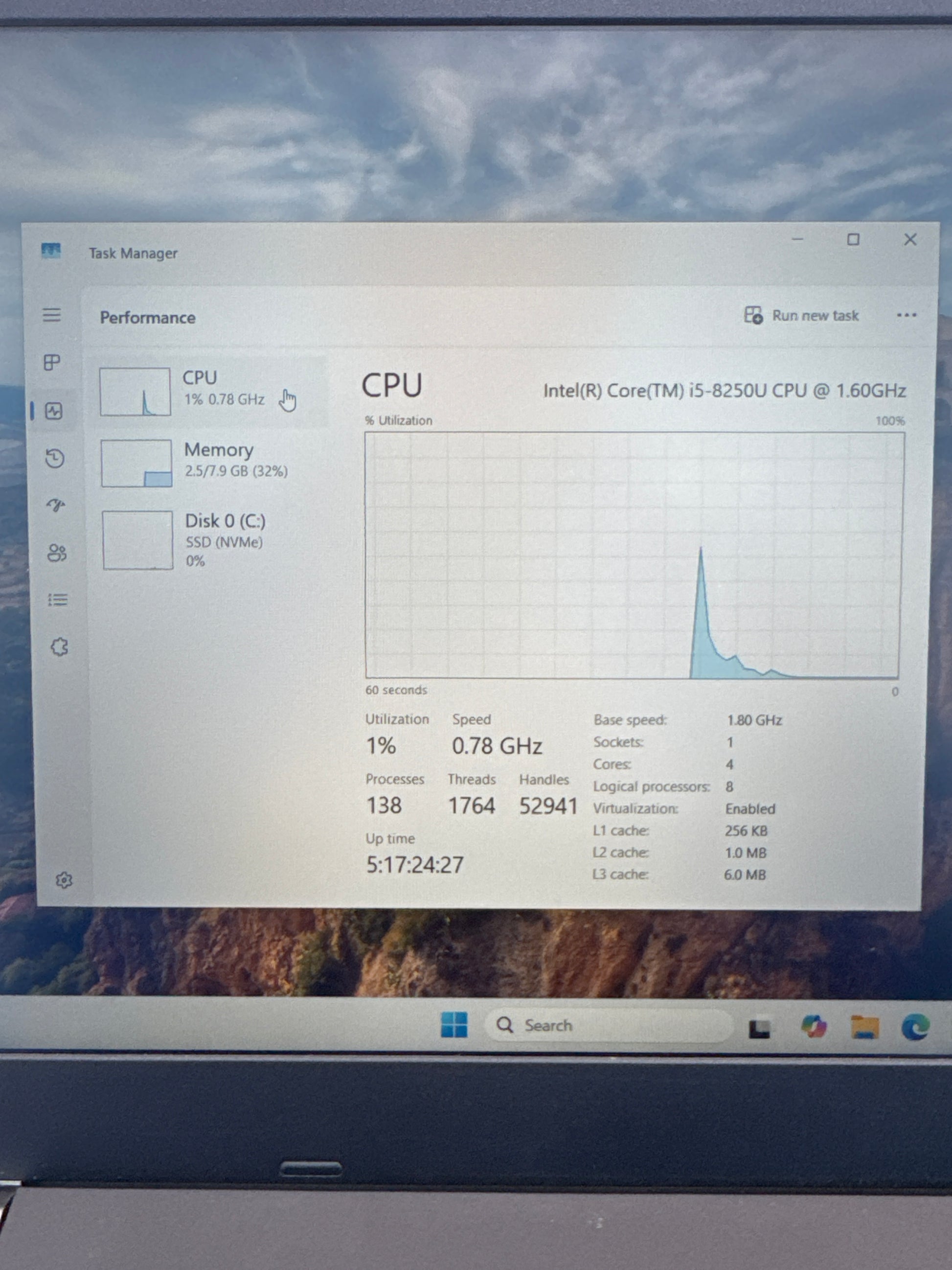Select the Performance page icon
This screenshot has height=1270, width=952.
(54, 411)
